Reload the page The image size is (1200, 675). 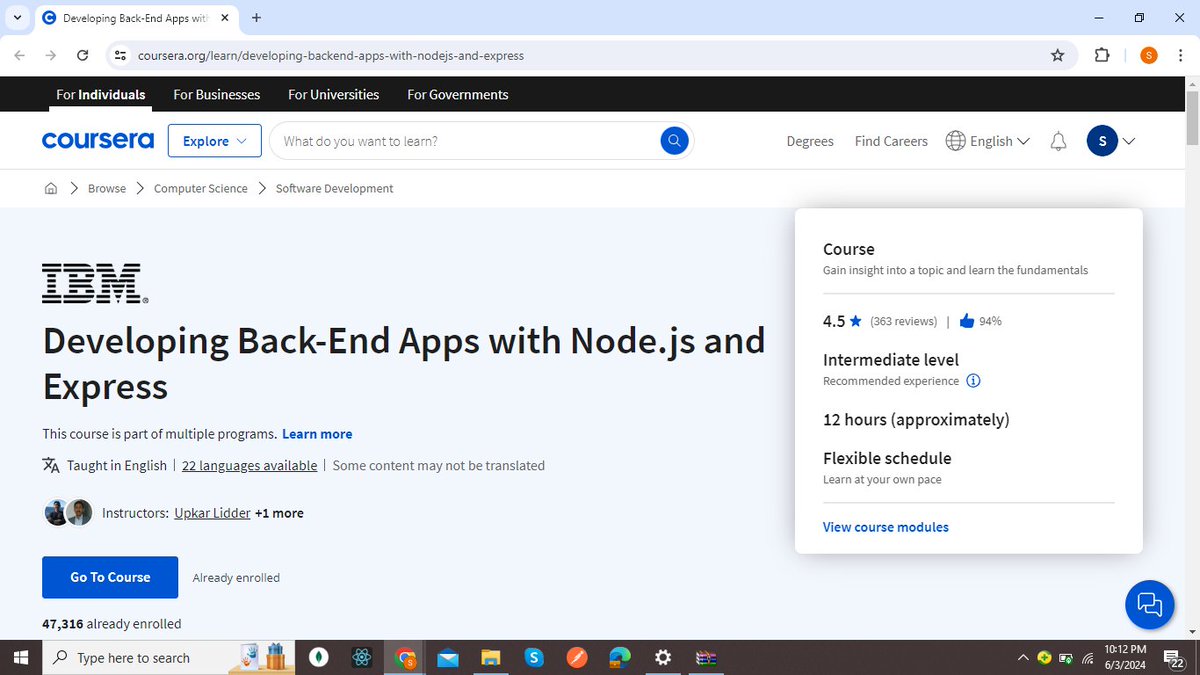[83, 55]
